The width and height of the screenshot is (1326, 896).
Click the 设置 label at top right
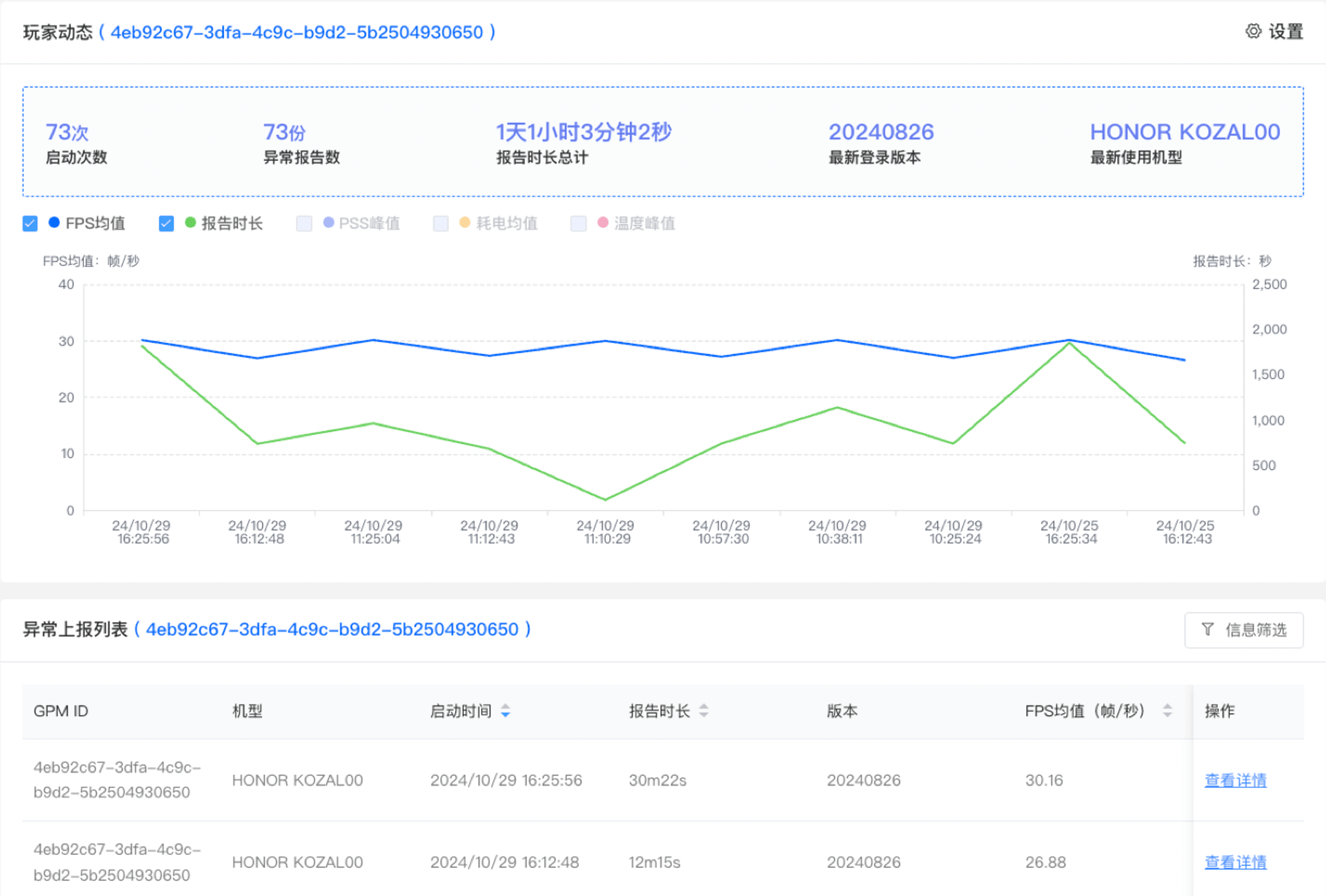click(1286, 32)
